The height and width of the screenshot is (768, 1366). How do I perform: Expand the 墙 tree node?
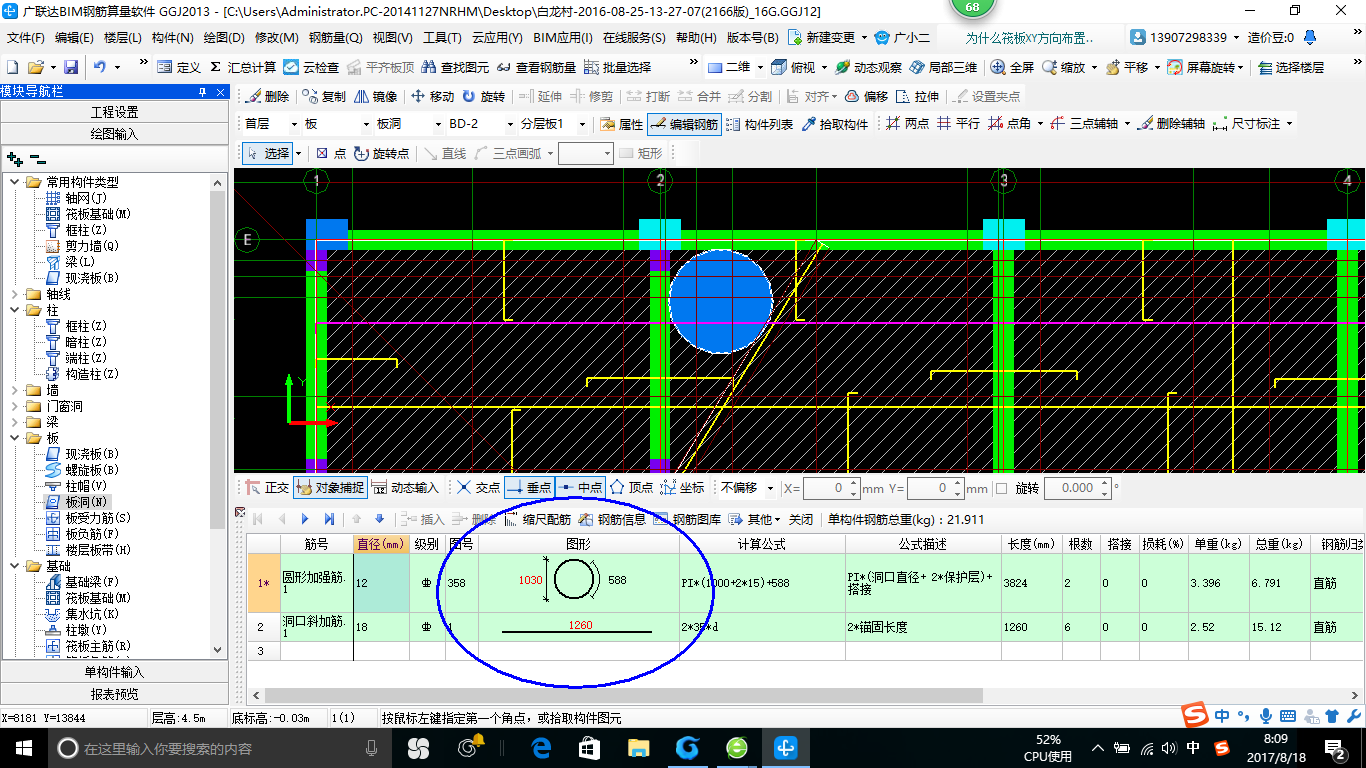[15, 390]
